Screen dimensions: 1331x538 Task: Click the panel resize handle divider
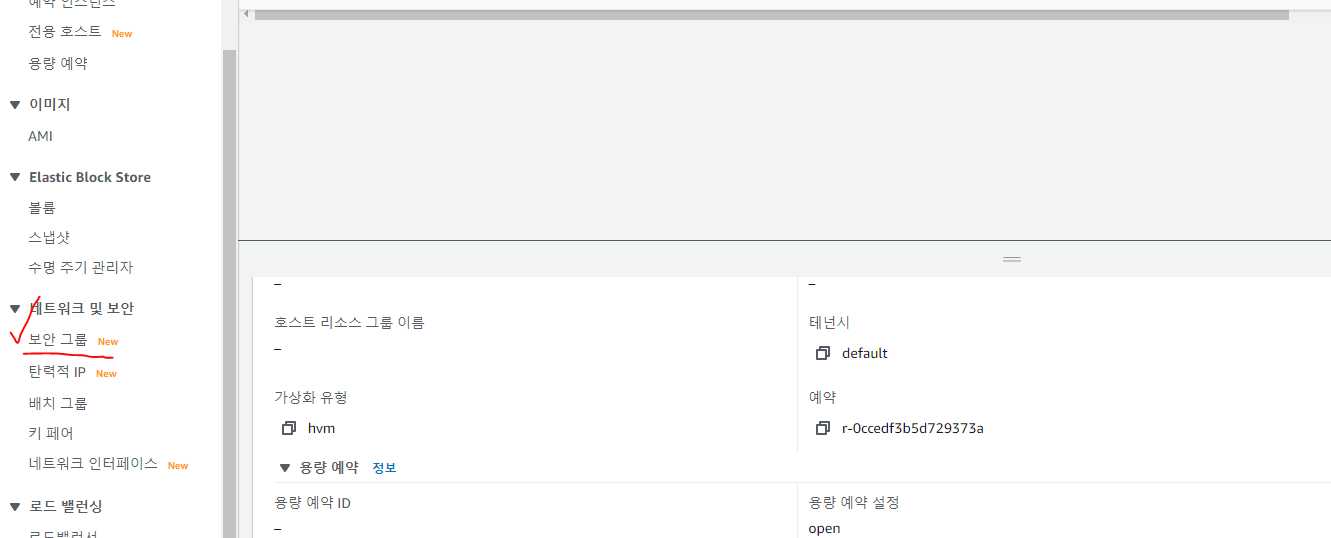(1012, 259)
